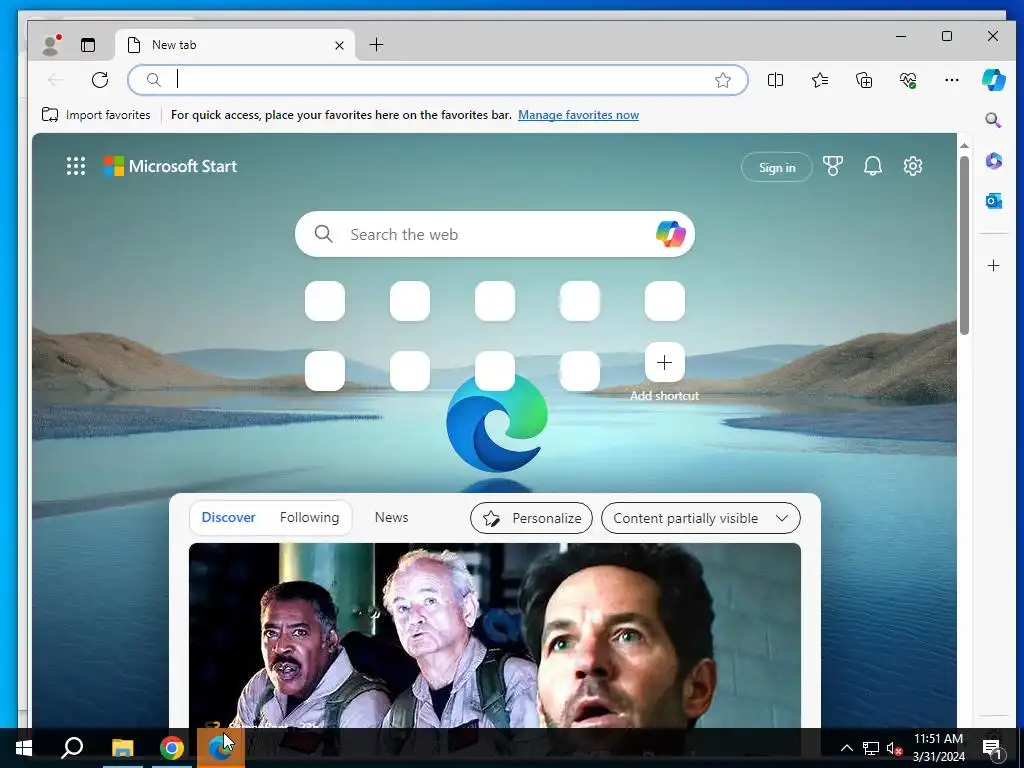Viewport: 1024px width, 768px height.
Task: Open the Windows Start menu
Action: tap(24, 748)
